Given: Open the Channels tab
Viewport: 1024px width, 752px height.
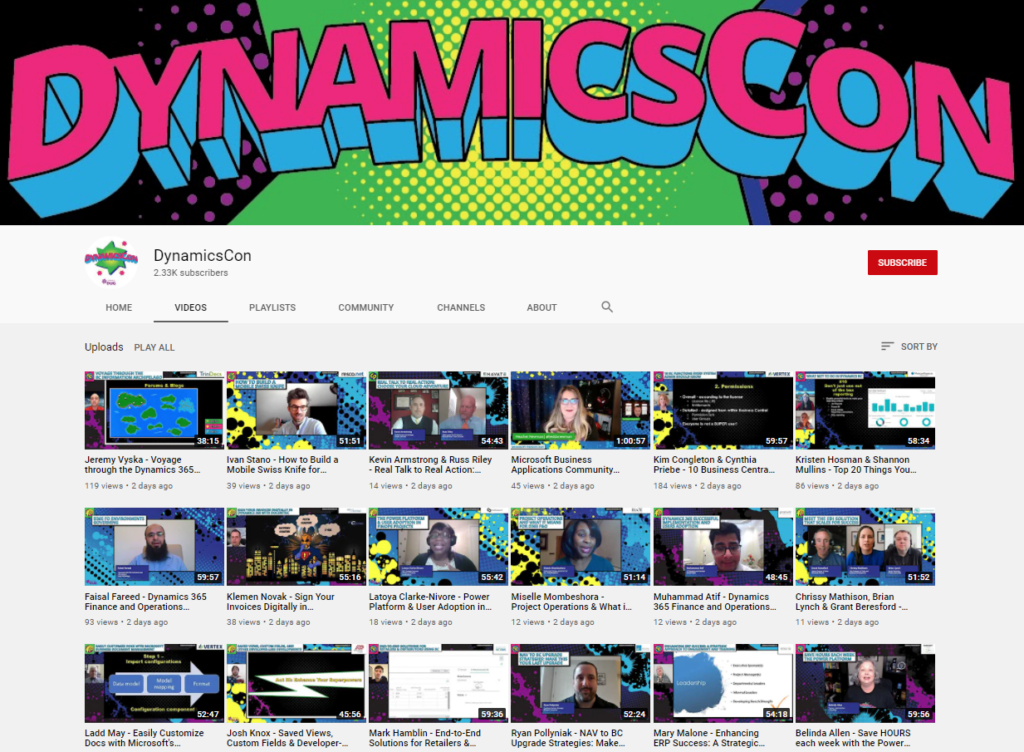Looking at the screenshot, I should click(x=461, y=307).
